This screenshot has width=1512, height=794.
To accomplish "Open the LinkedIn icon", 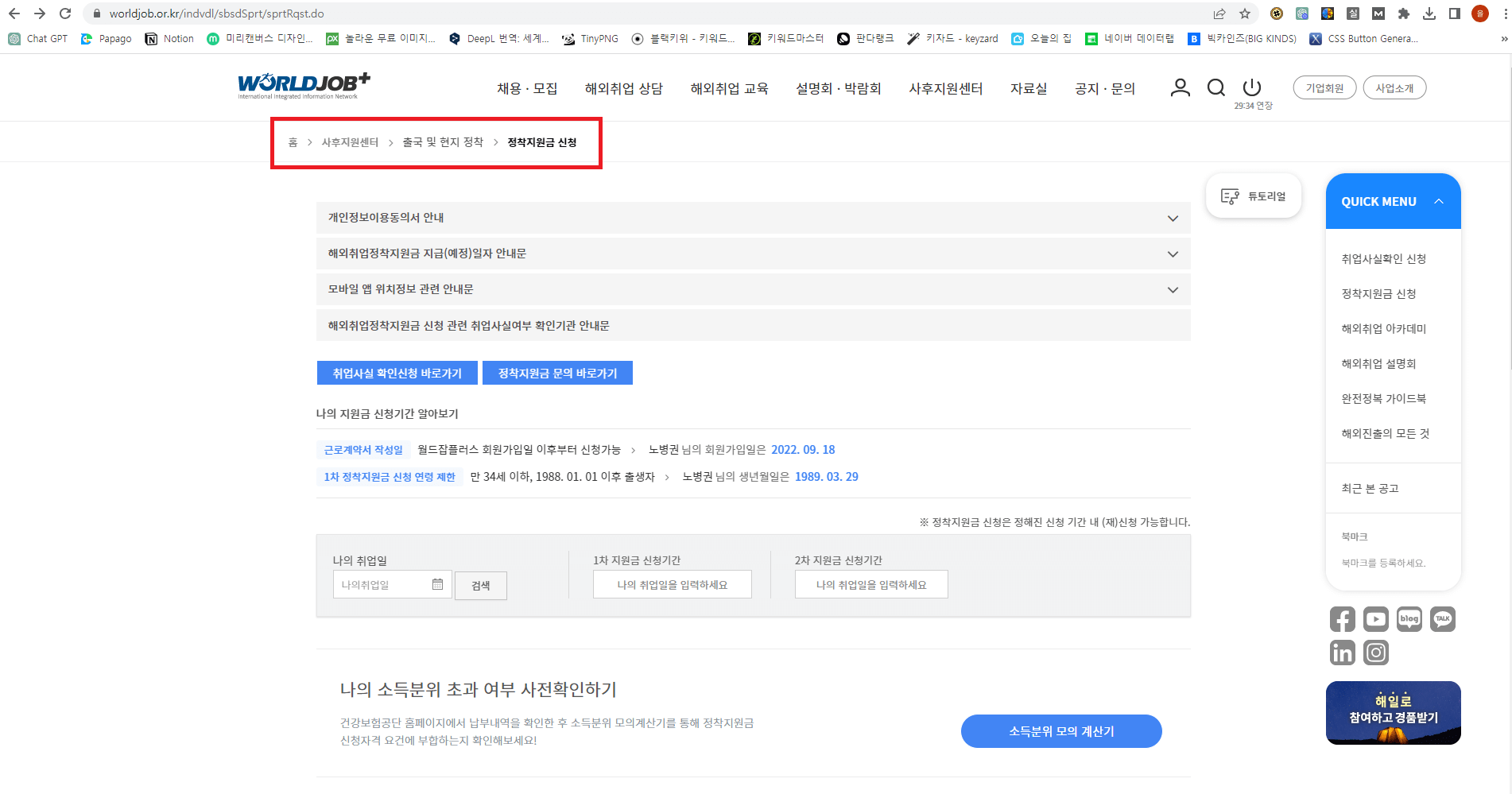I will 1342,653.
